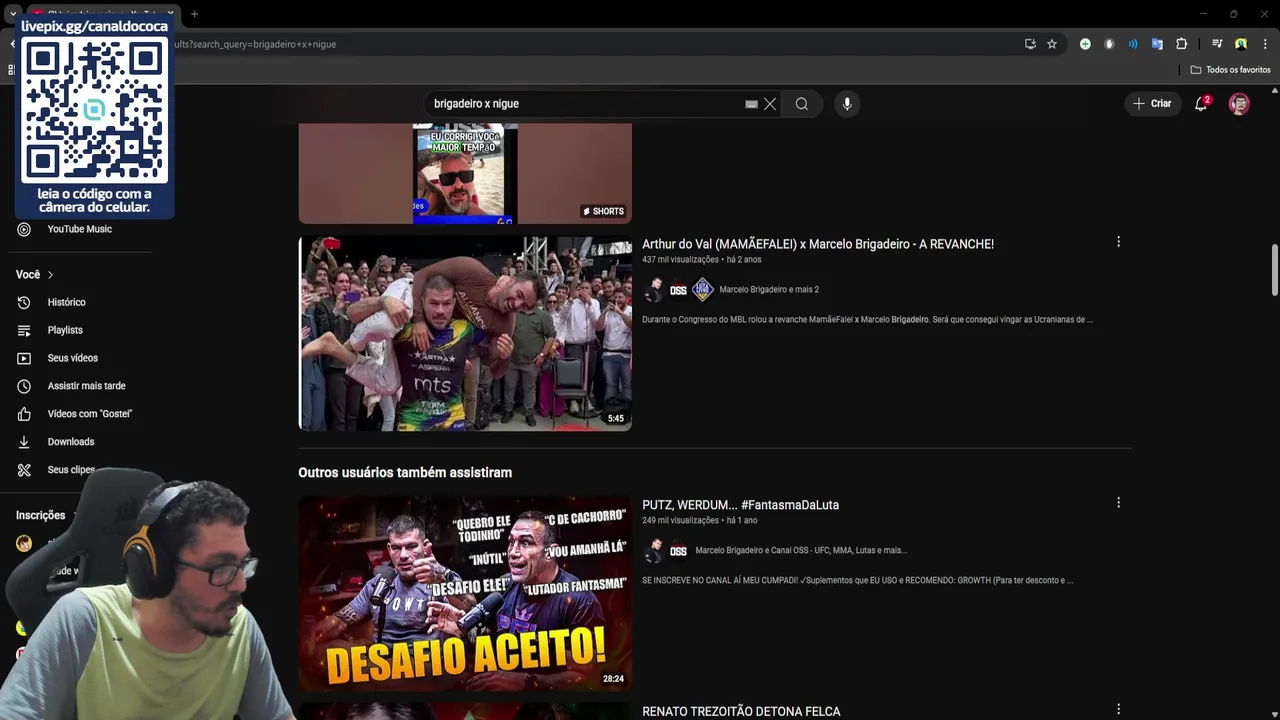Start voice search with microphone
The height and width of the screenshot is (720, 1280).
(847, 104)
